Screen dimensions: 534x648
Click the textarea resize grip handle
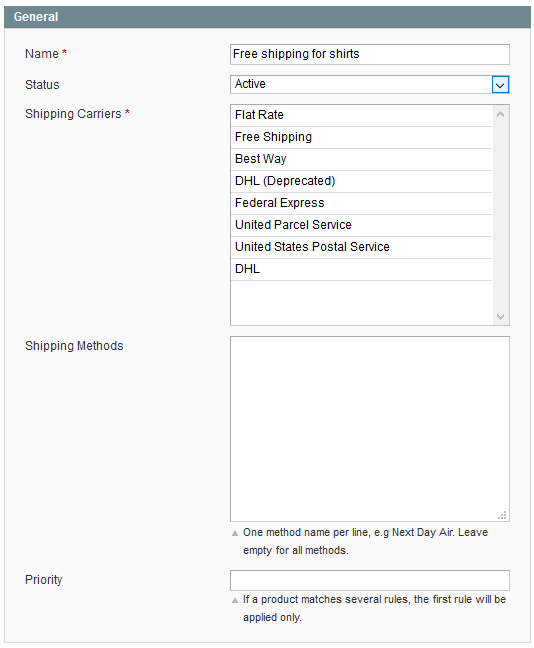503,515
